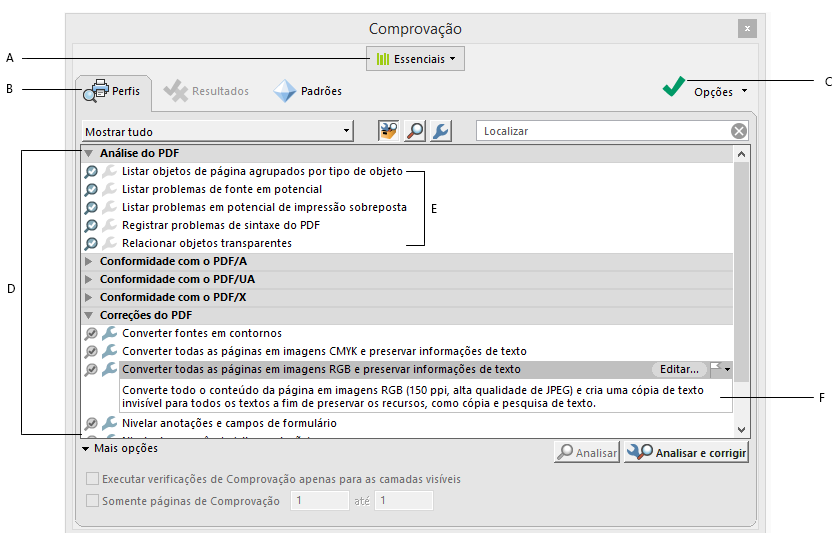Open the Essenciais library dropdown
Screen dimensions: 834x537
pyautogui.click(x=416, y=59)
